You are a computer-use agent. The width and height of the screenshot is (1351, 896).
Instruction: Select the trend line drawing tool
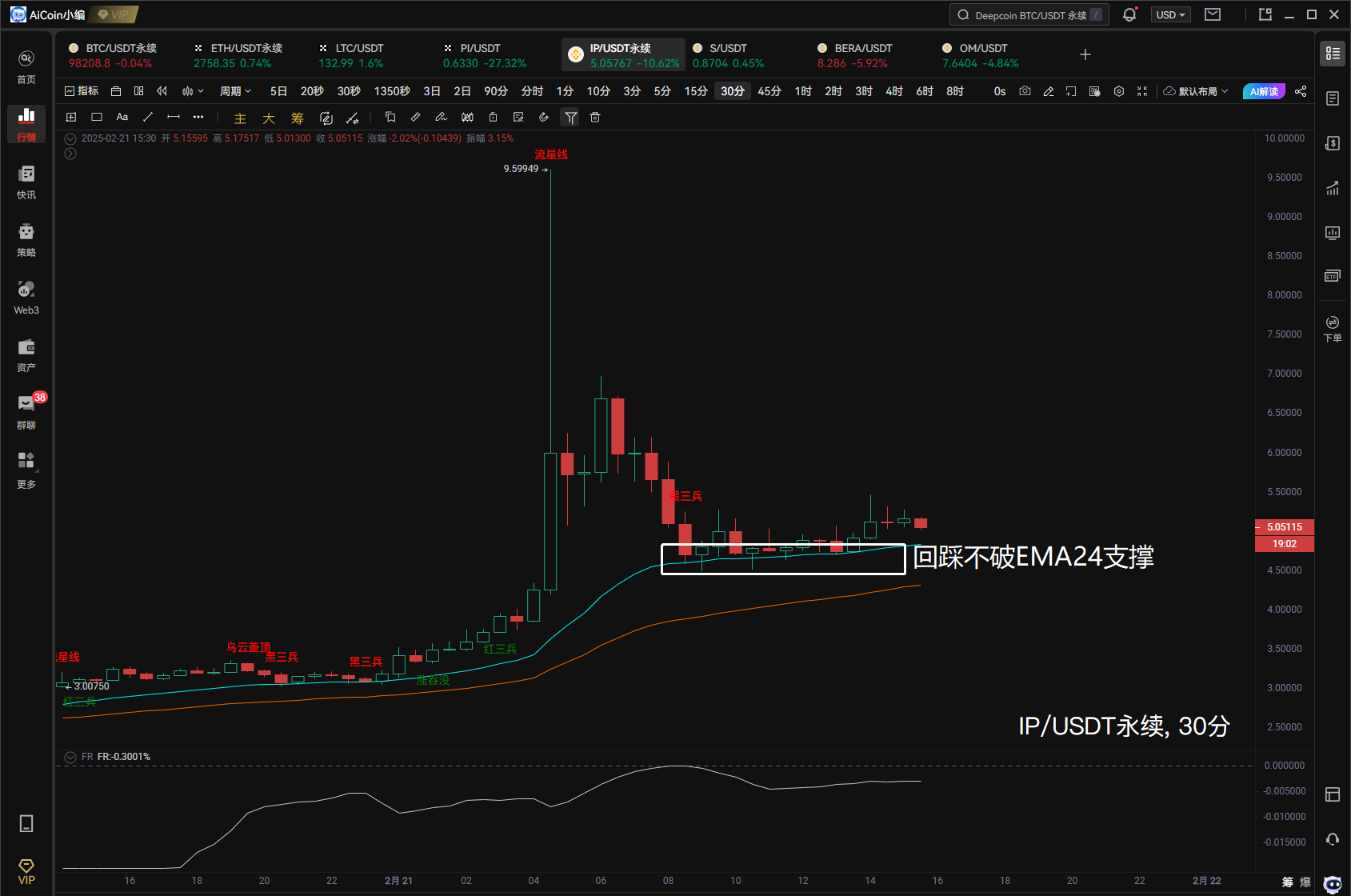click(148, 117)
